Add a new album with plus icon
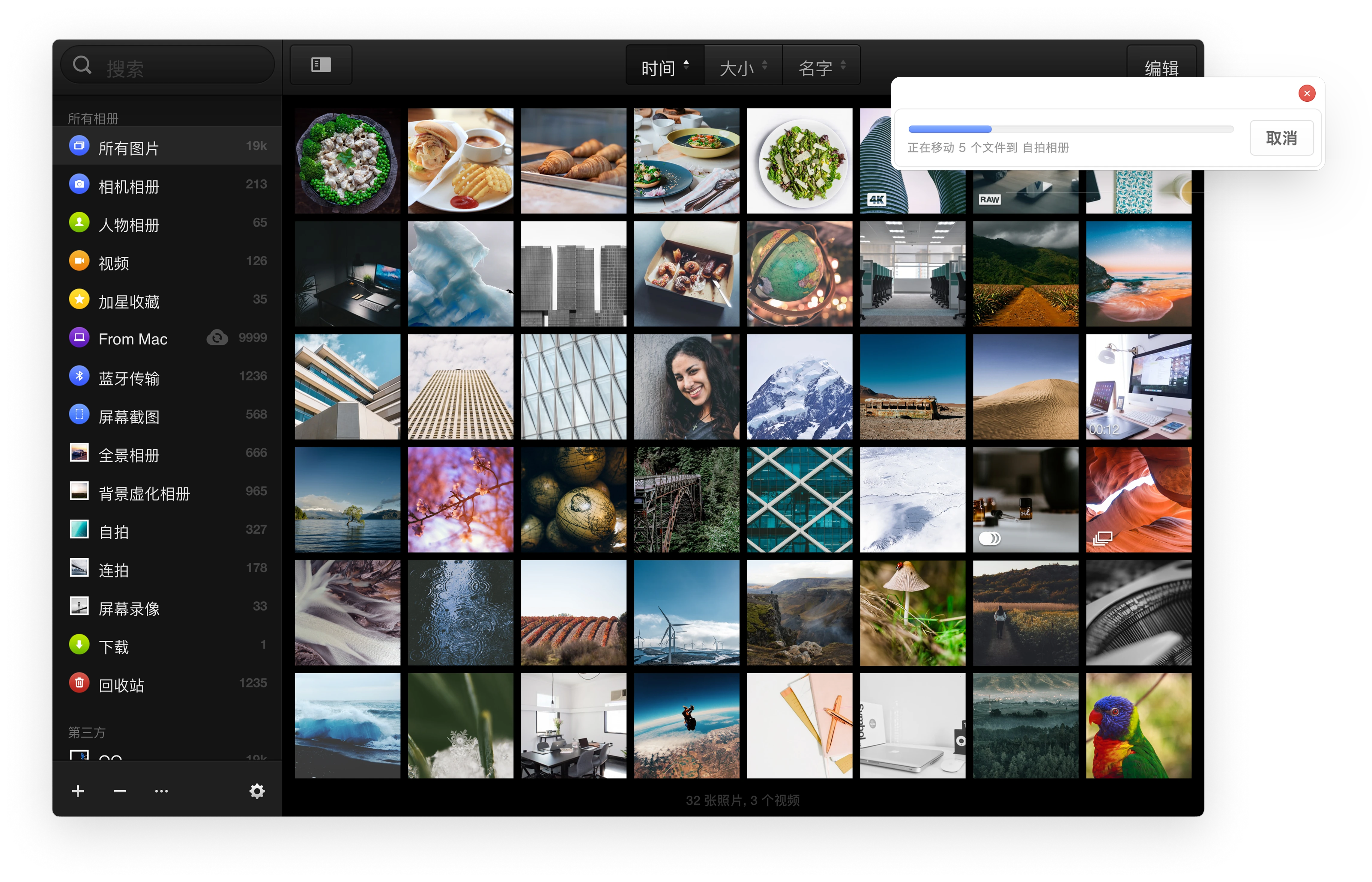The width and height of the screenshot is (1372, 882). coord(78,791)
